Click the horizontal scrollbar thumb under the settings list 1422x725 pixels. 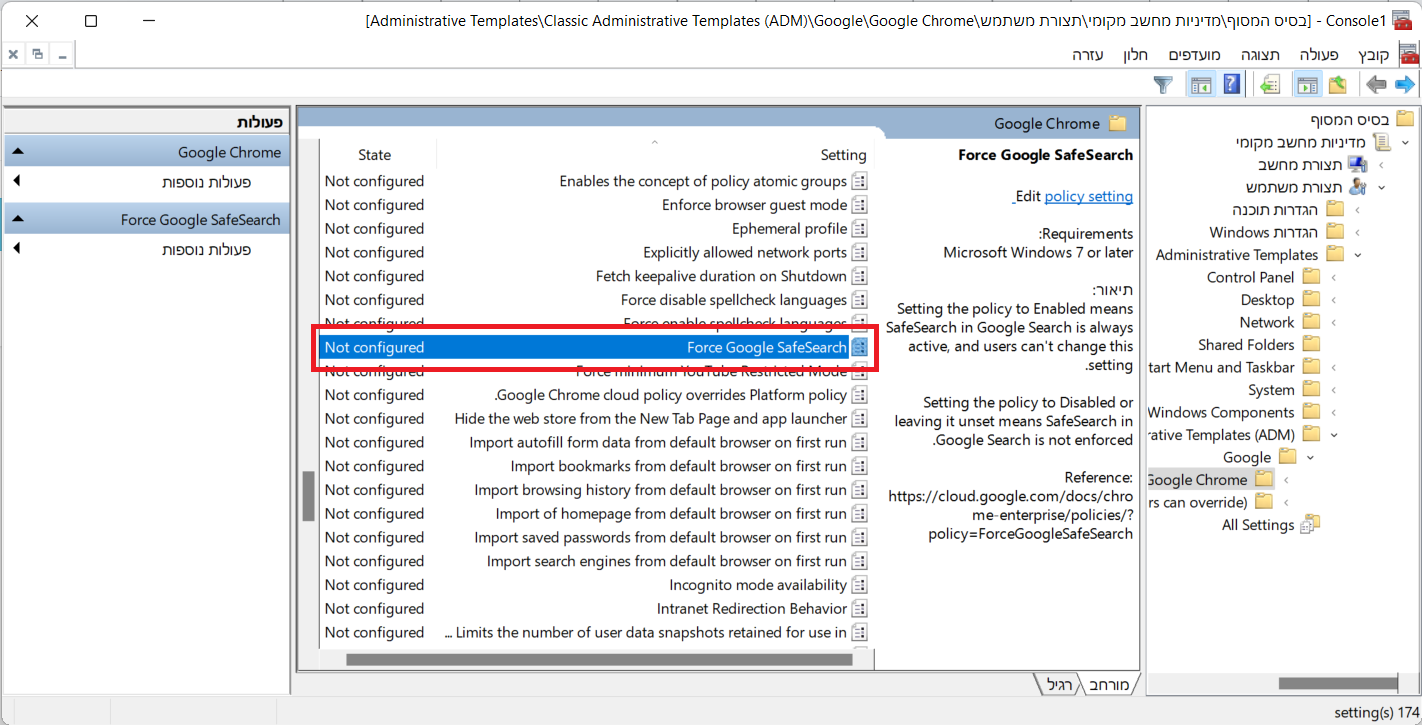(599, 660)
